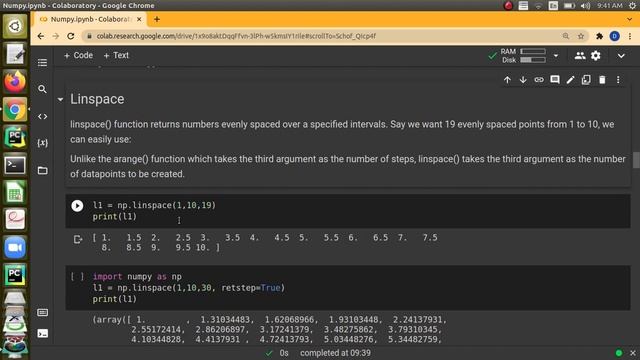Open Chrome tab search dropdown
640x360 pixels.
(629, 19)
